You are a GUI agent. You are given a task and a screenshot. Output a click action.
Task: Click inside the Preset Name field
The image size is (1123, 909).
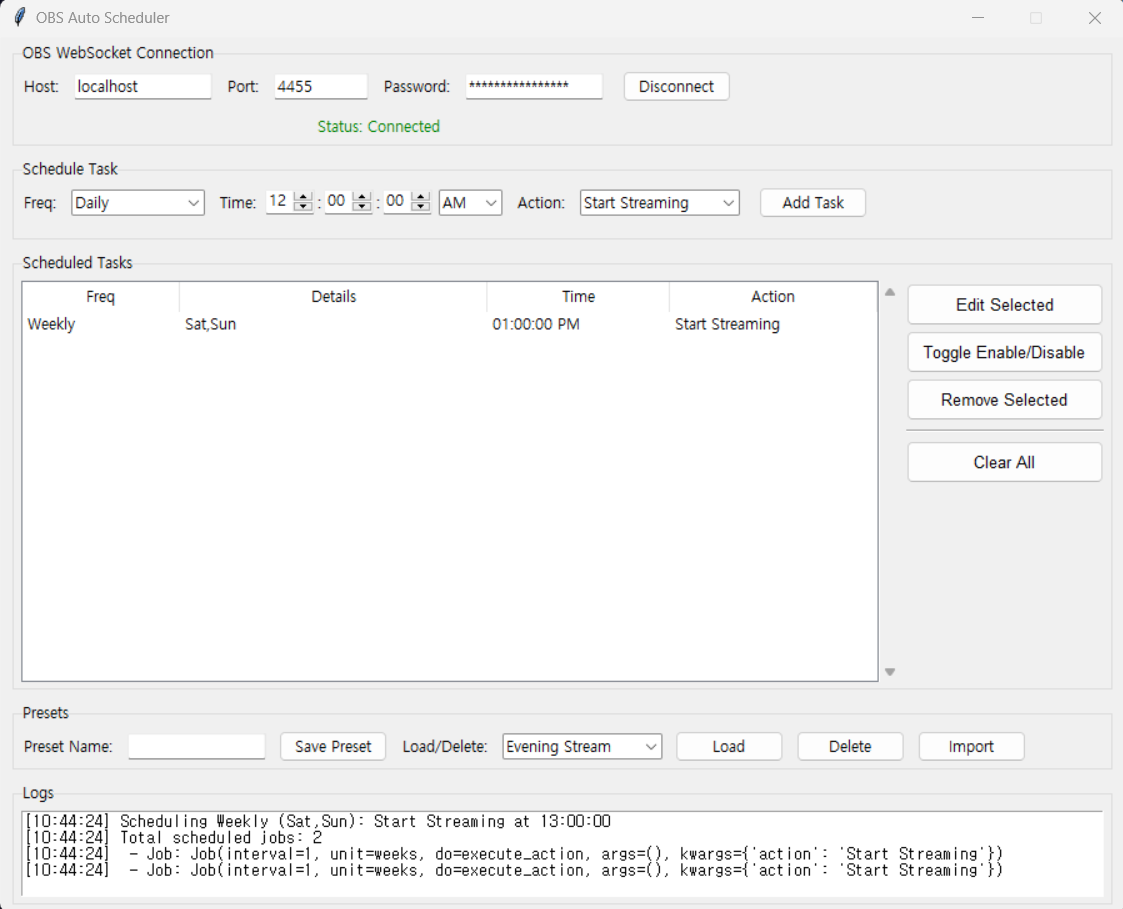pyautogui.click(x=196, y=746)
